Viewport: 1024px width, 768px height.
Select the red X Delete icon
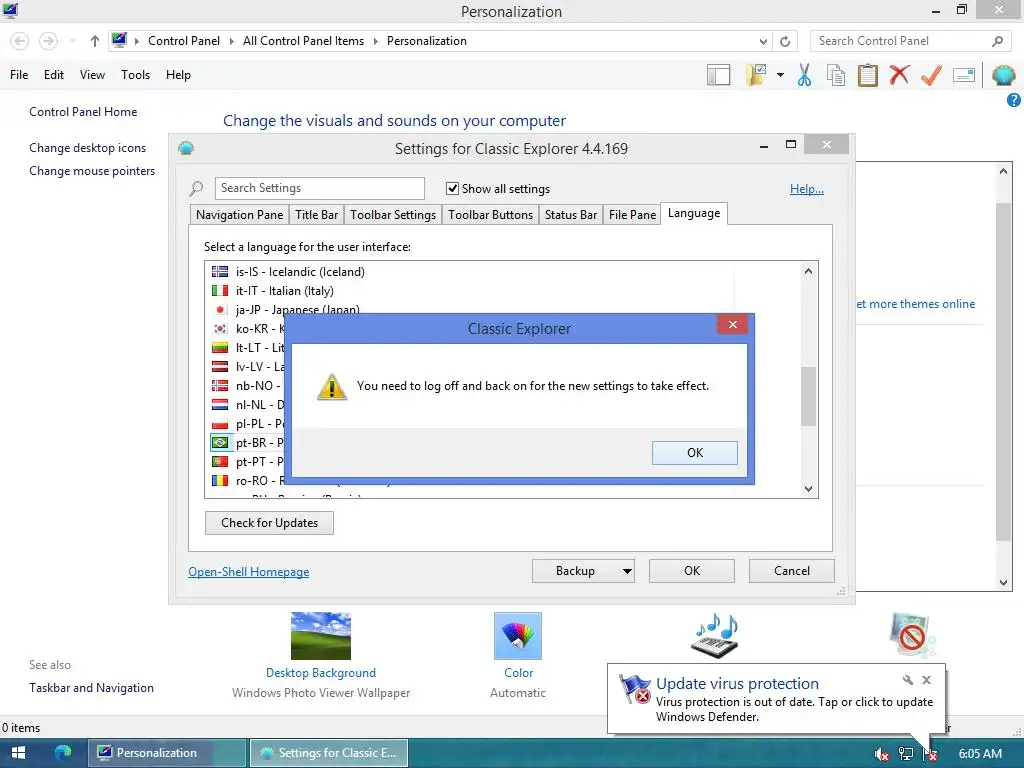tap(899, 75)
